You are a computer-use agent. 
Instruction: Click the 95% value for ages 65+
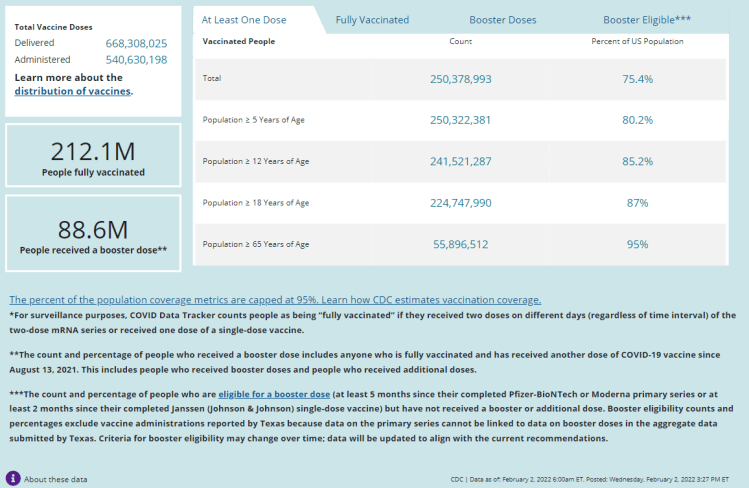point(637,244)
